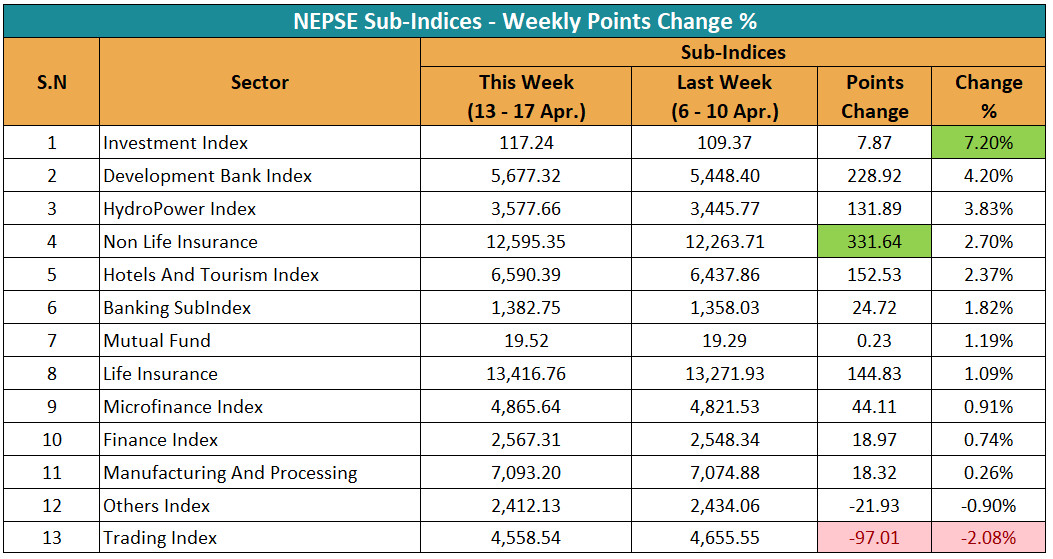Click the 'Hotels And Tourism Index' cell
Viewport: 1053px width, 559px height.
point(211,275)
